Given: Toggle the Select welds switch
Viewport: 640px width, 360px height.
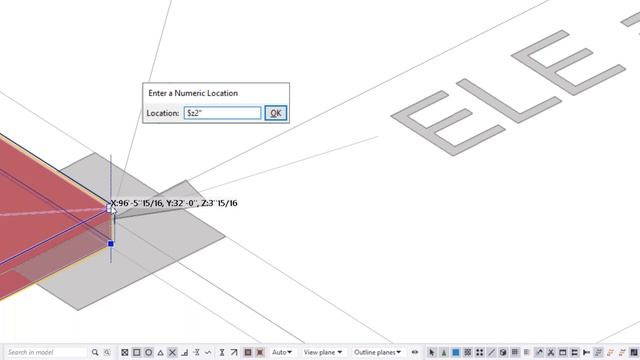Looking at the screenshot, I should (539, 352).
